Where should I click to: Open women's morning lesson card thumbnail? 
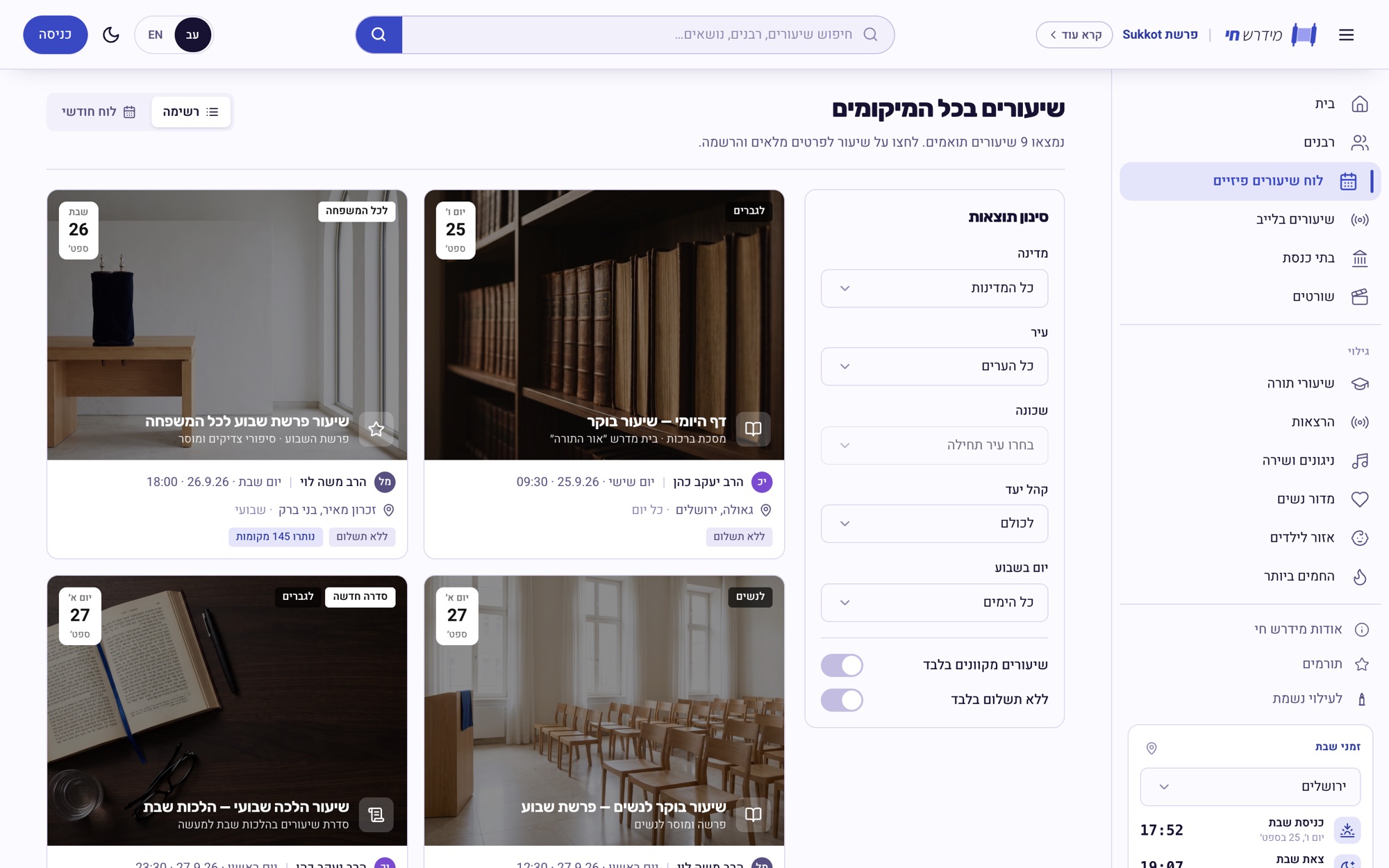[604, 710]
